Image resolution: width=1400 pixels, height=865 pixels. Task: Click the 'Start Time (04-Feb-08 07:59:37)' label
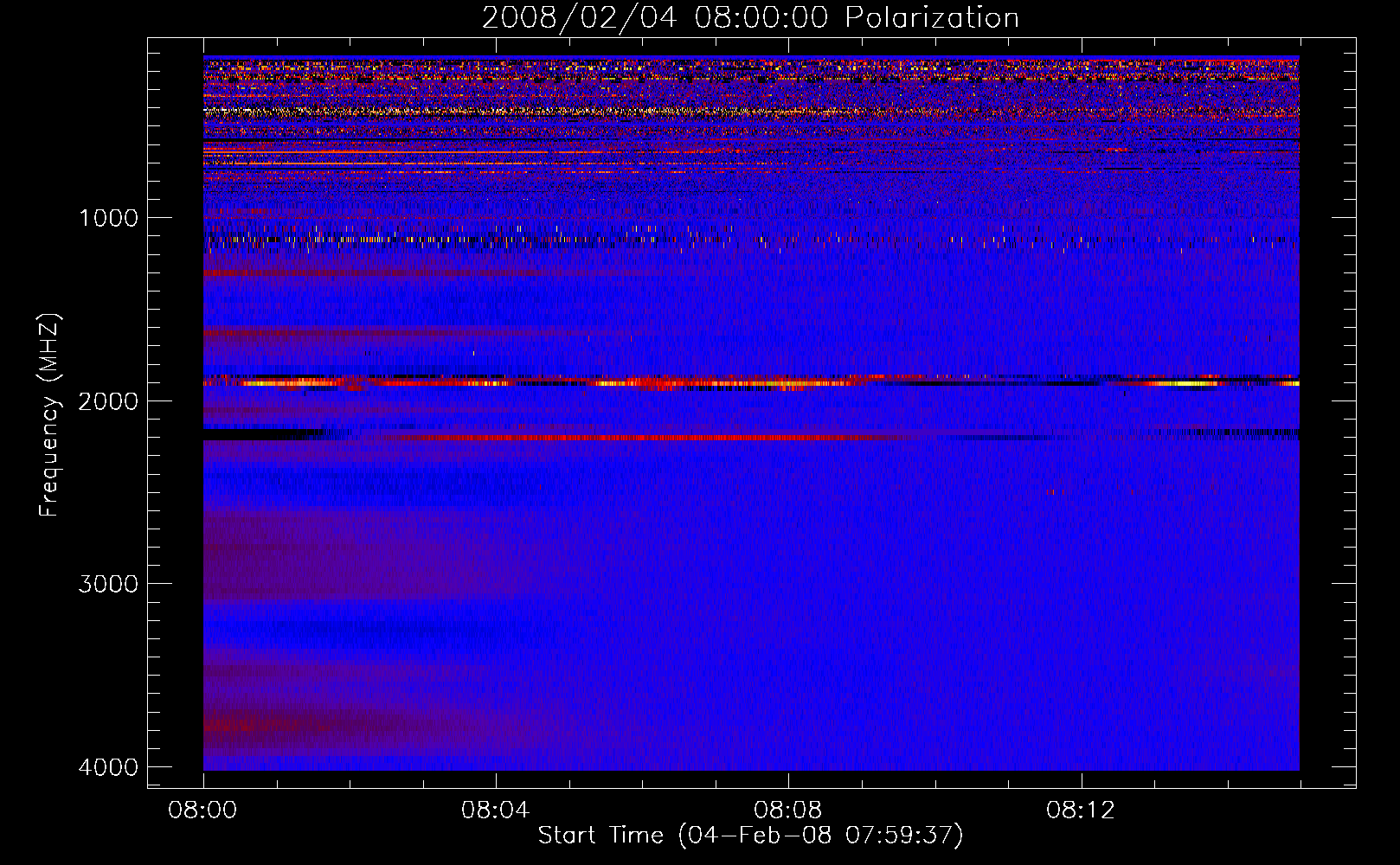[x=750, y=836]
